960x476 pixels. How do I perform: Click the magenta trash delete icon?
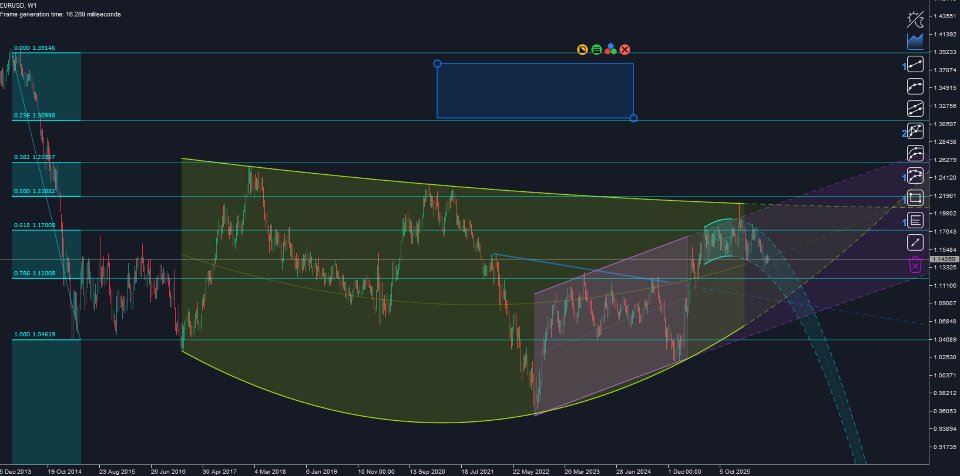[x=915, y=265]
